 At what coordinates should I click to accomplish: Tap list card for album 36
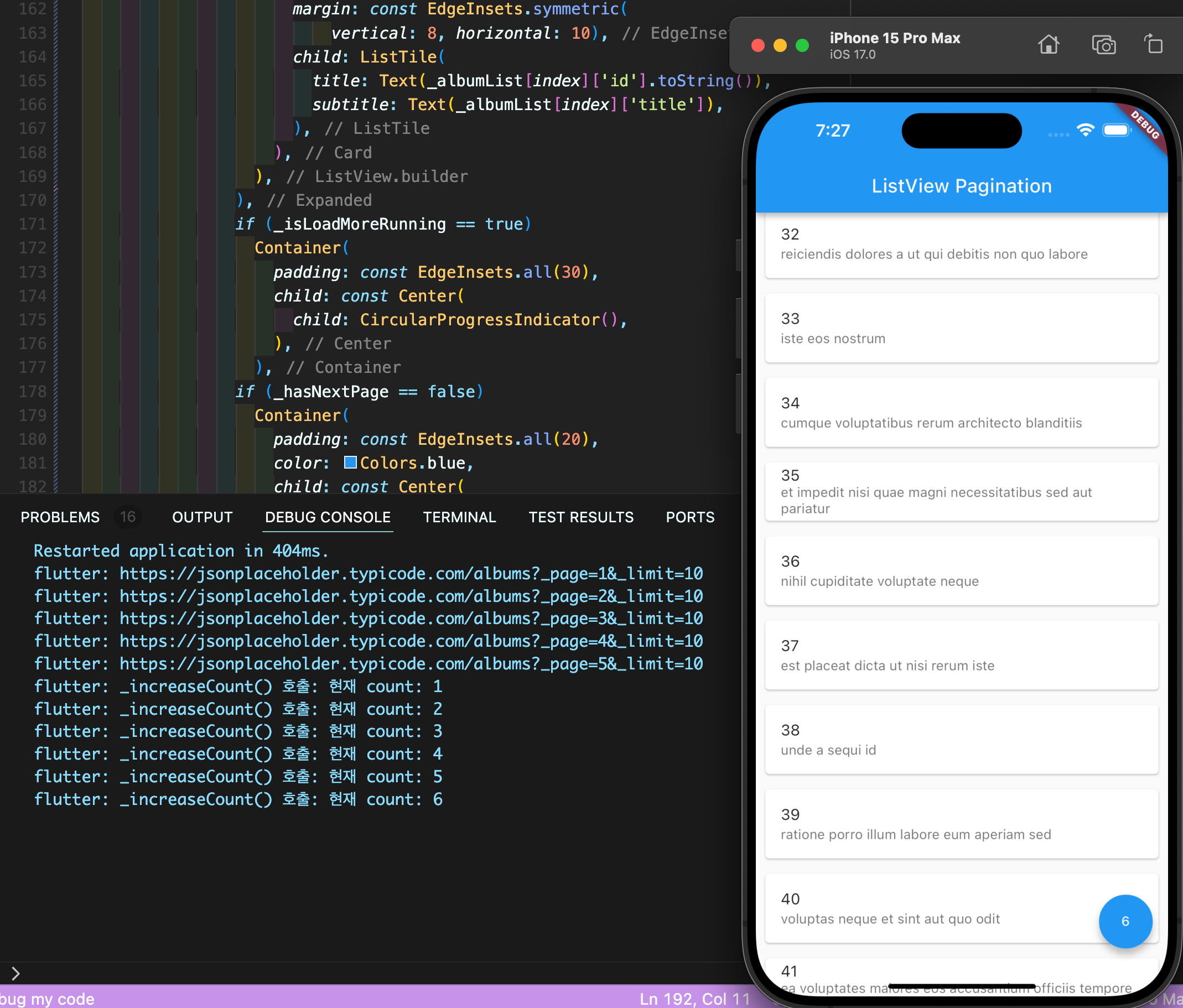961,571
